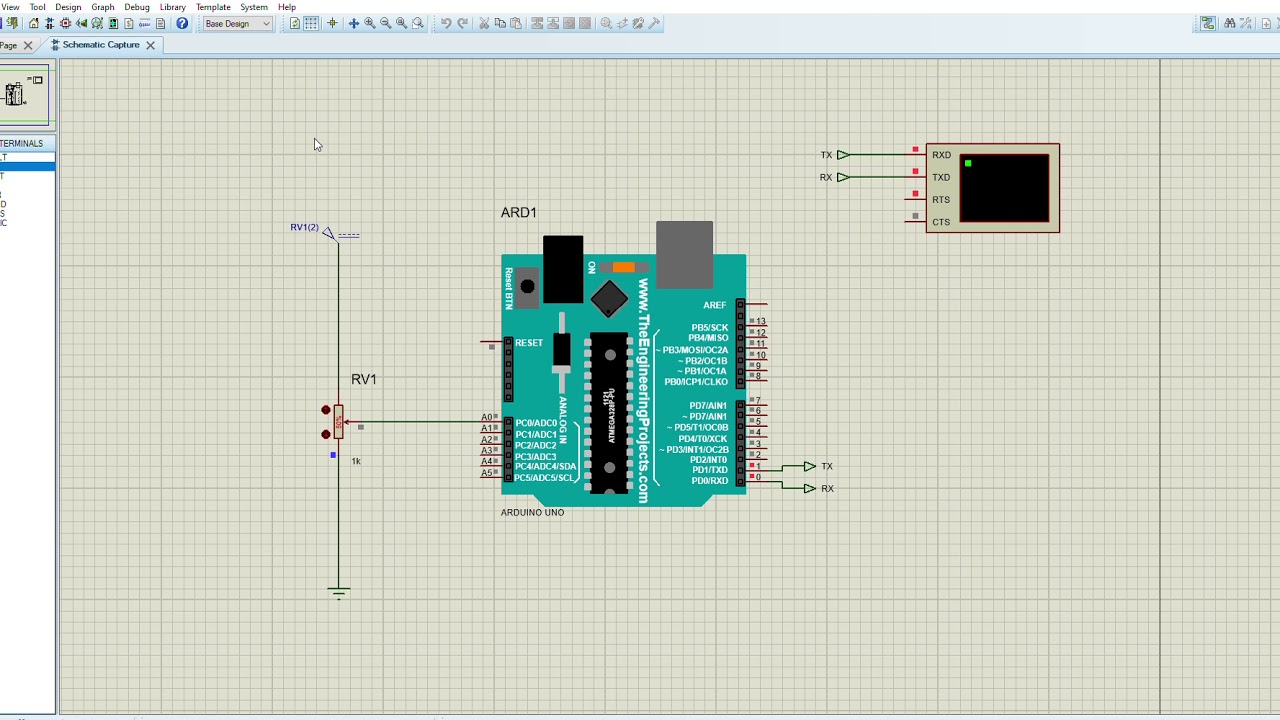Click the Block Move icon
This screenshot has height=720, width=1280.
coord(553,23)
